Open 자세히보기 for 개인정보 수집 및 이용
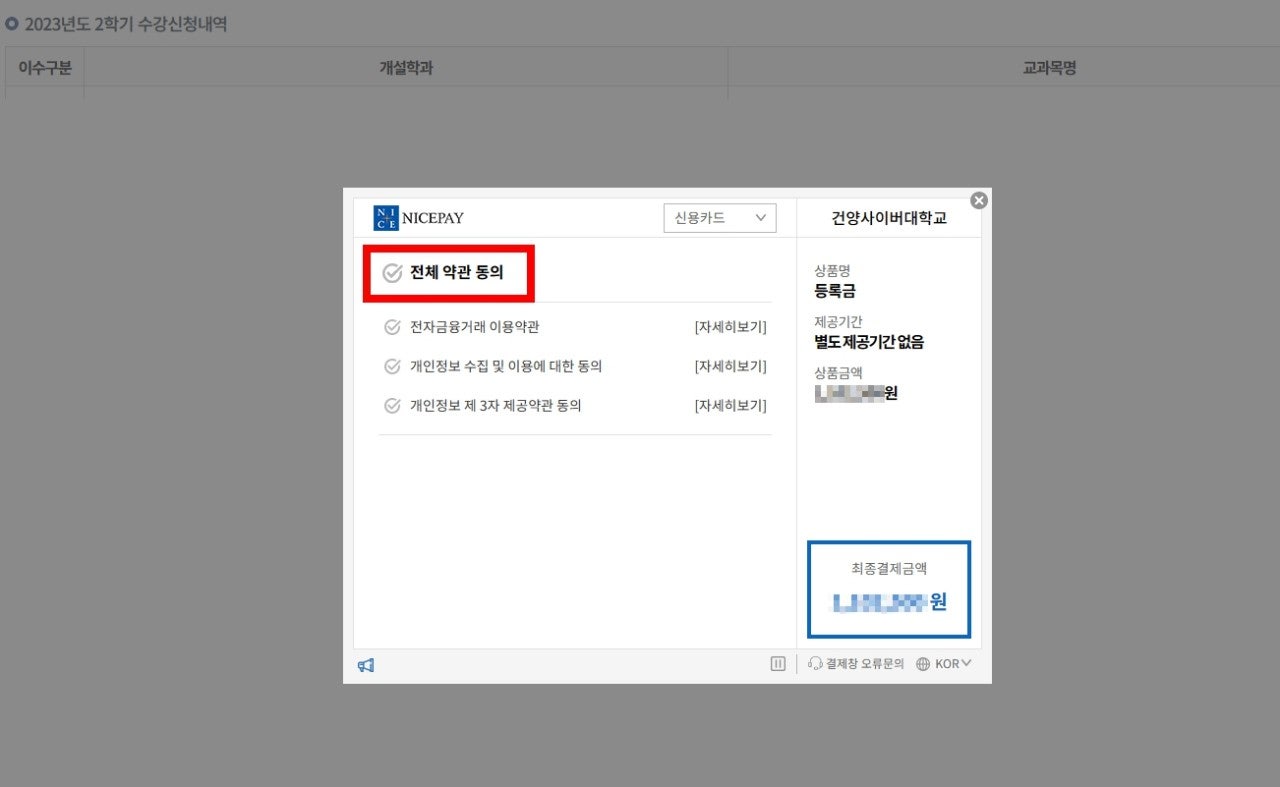This screenshot has height=787, width=1280. [x=730, y=367]
